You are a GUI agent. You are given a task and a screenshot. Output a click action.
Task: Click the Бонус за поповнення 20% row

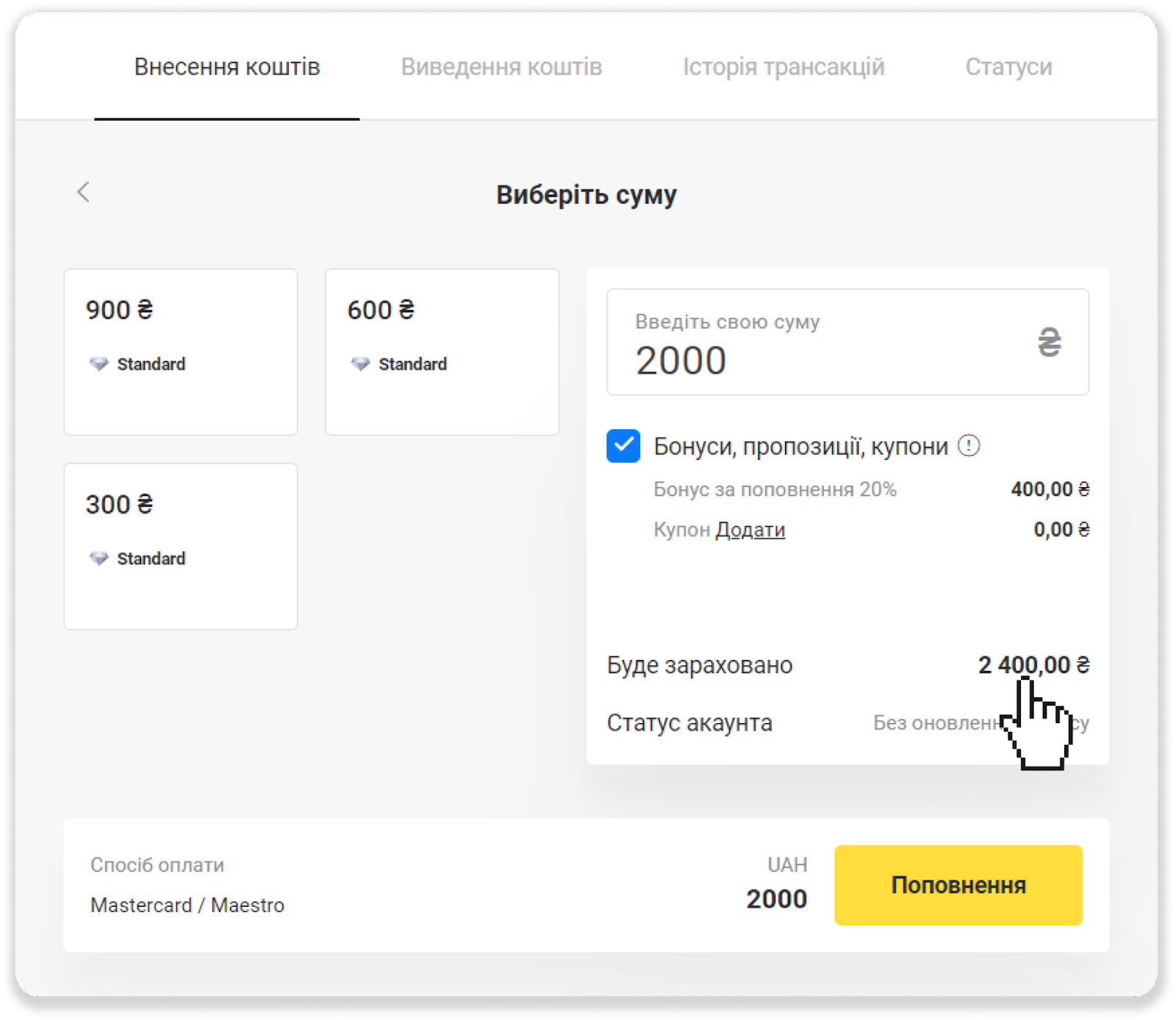click(775, 489)
